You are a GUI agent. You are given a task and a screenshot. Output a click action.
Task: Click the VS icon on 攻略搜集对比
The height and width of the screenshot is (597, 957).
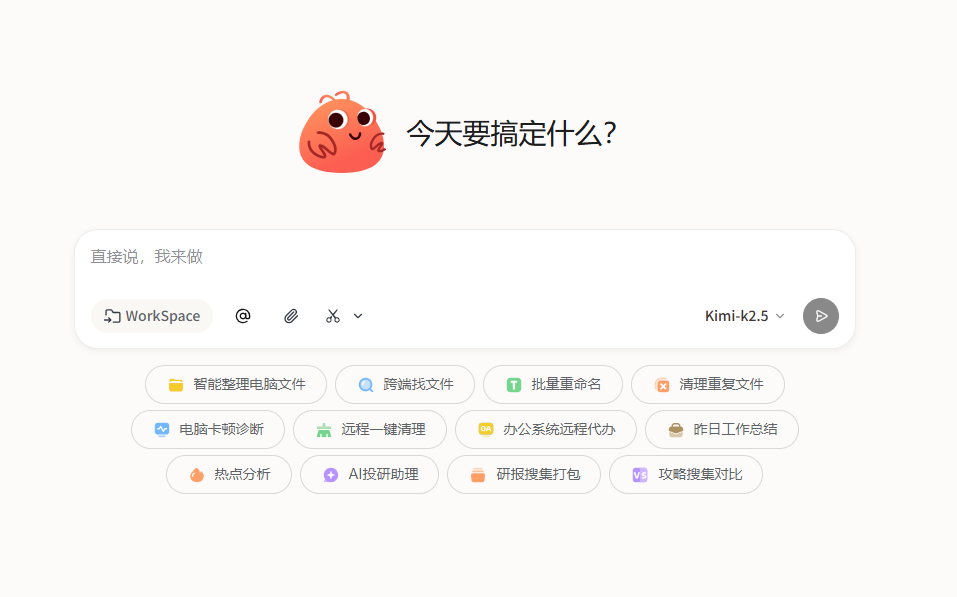tap(639, 474)
